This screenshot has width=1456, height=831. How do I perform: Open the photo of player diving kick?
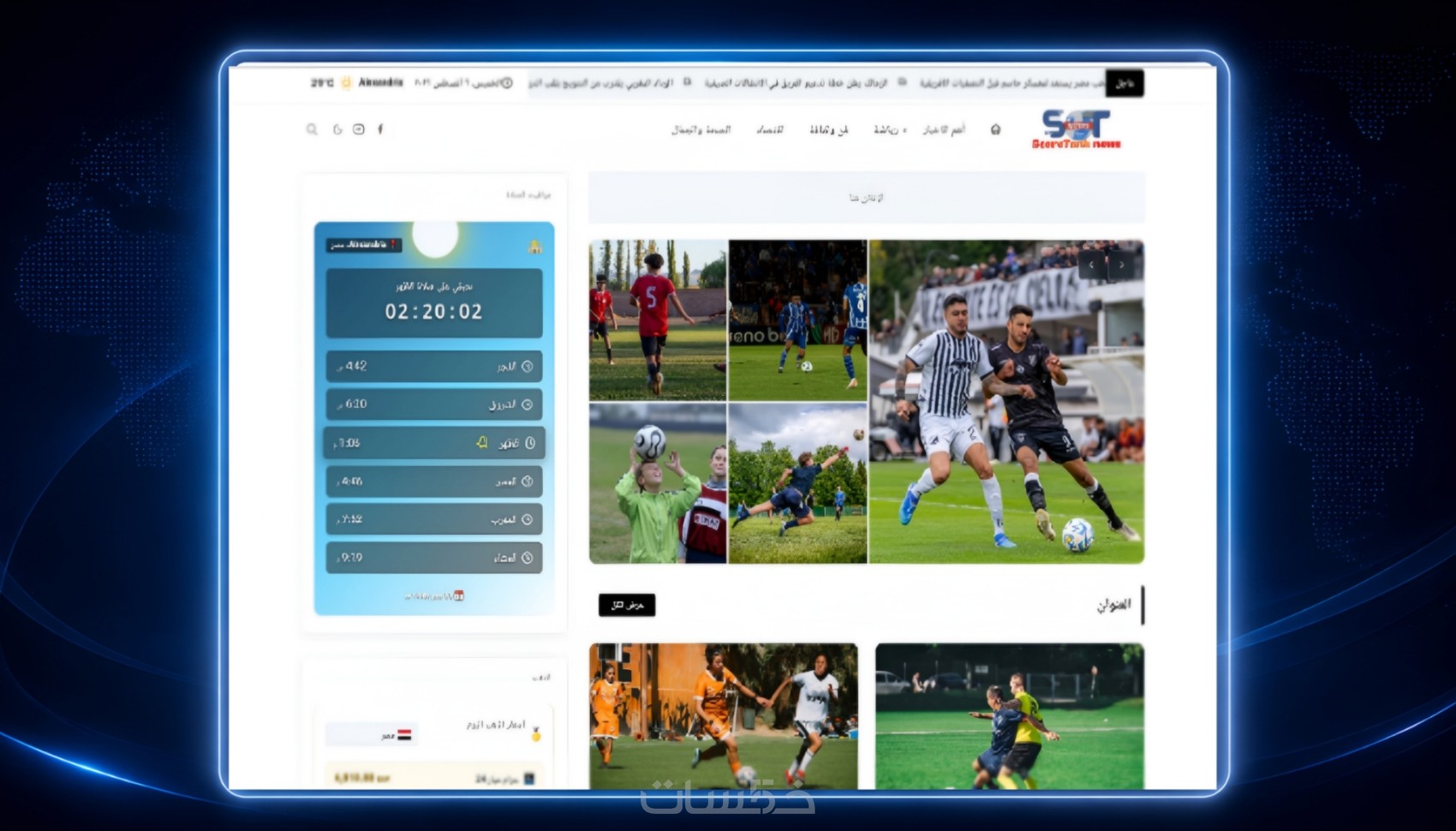[797, 484]
